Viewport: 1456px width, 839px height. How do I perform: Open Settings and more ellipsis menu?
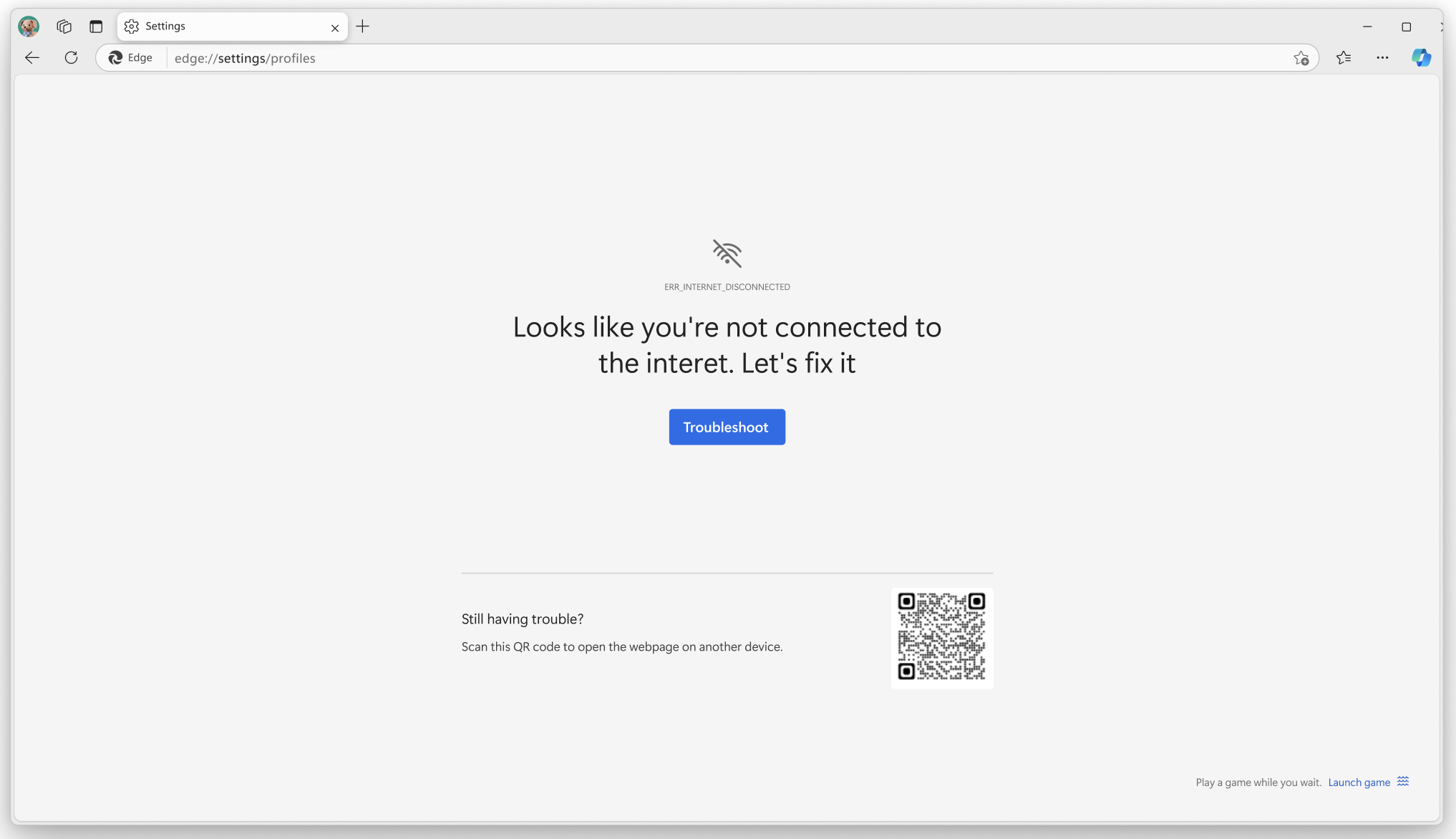1382,58
